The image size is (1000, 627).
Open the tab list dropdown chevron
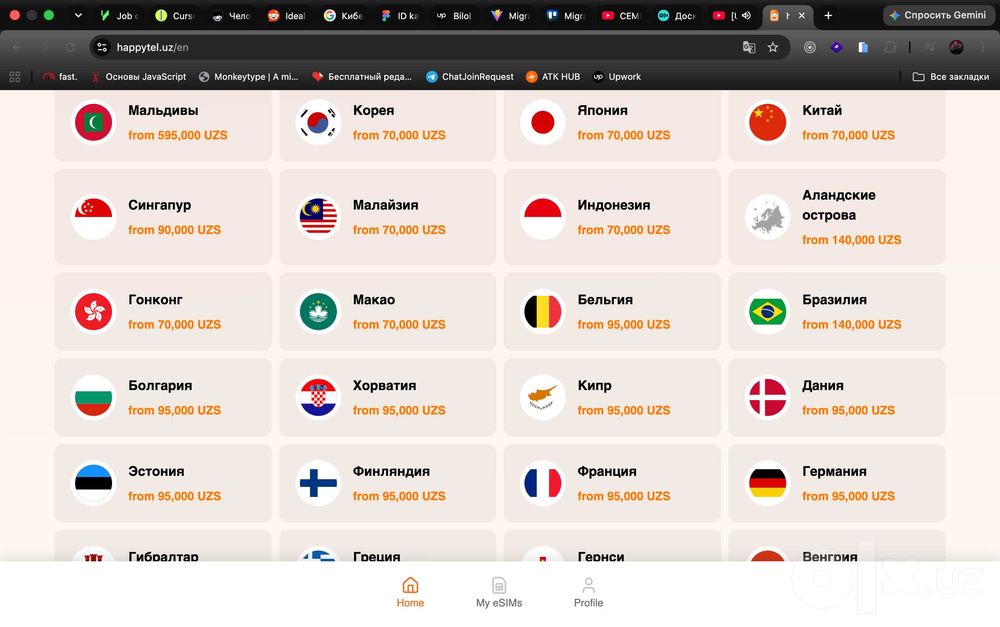point(78,15)
